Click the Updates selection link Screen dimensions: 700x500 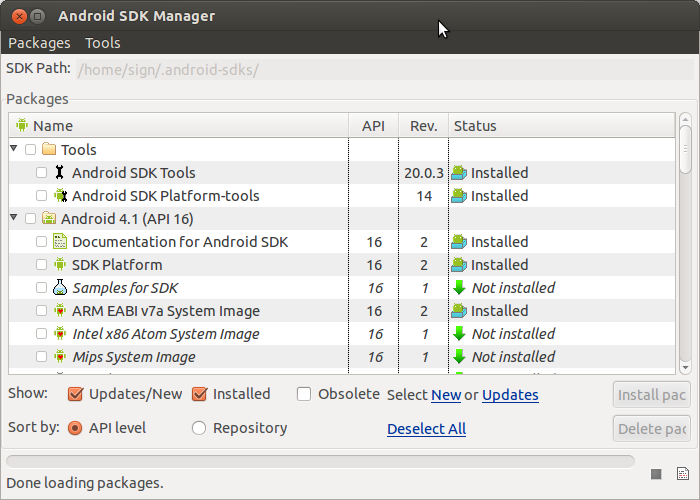[x=510, y=395]
